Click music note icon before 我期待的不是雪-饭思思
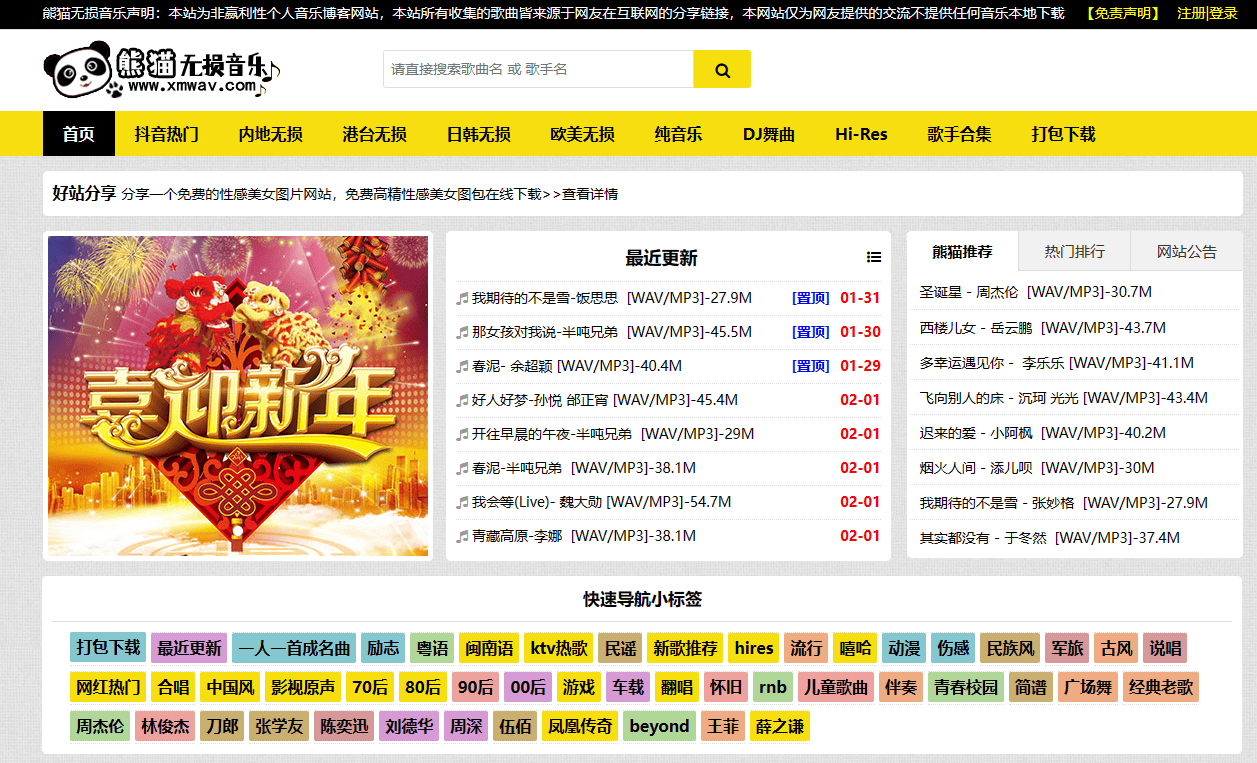The image size is (1257, 763). click(x=462, y=298)
